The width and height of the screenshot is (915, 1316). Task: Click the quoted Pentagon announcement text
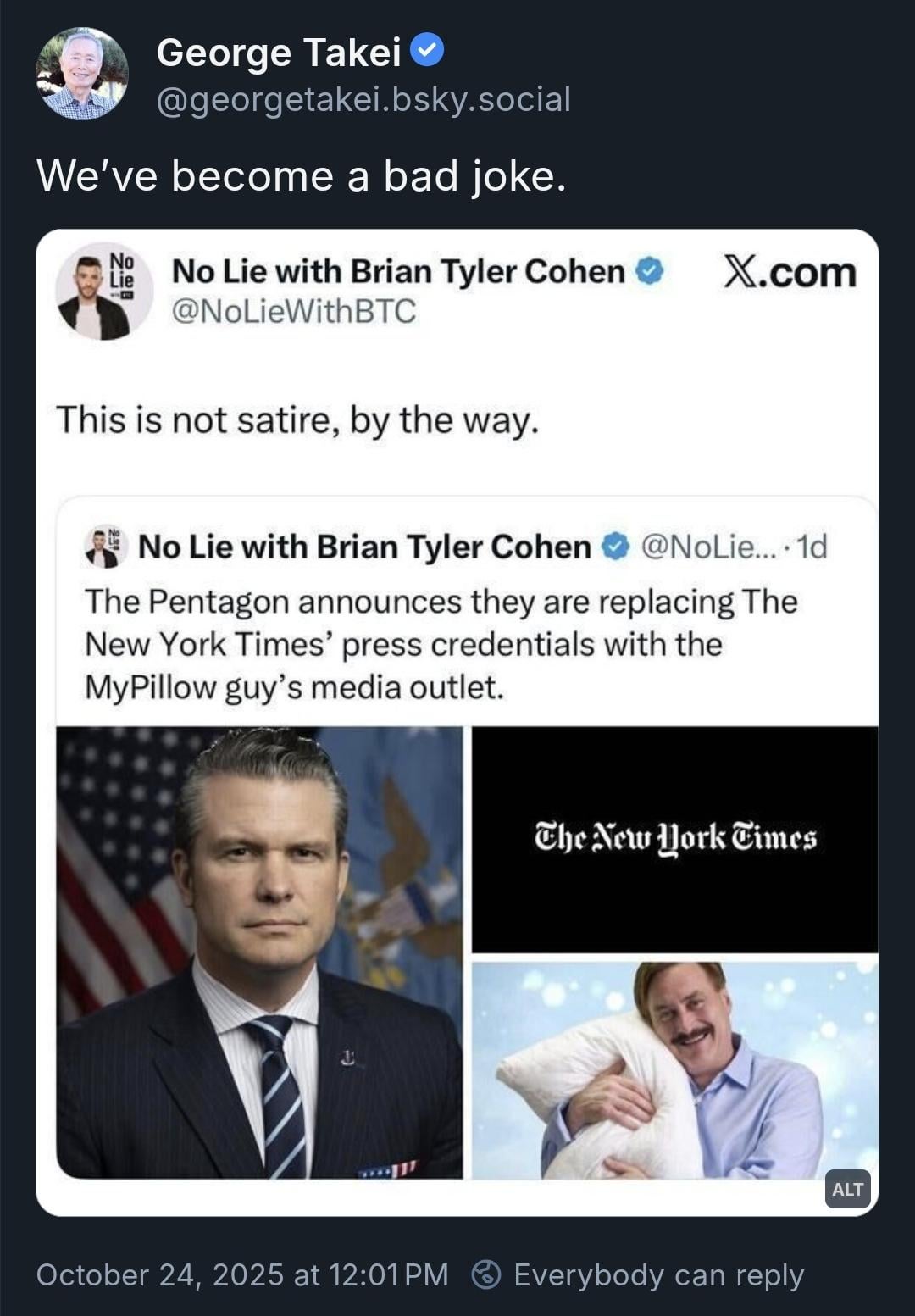(441, 644)
